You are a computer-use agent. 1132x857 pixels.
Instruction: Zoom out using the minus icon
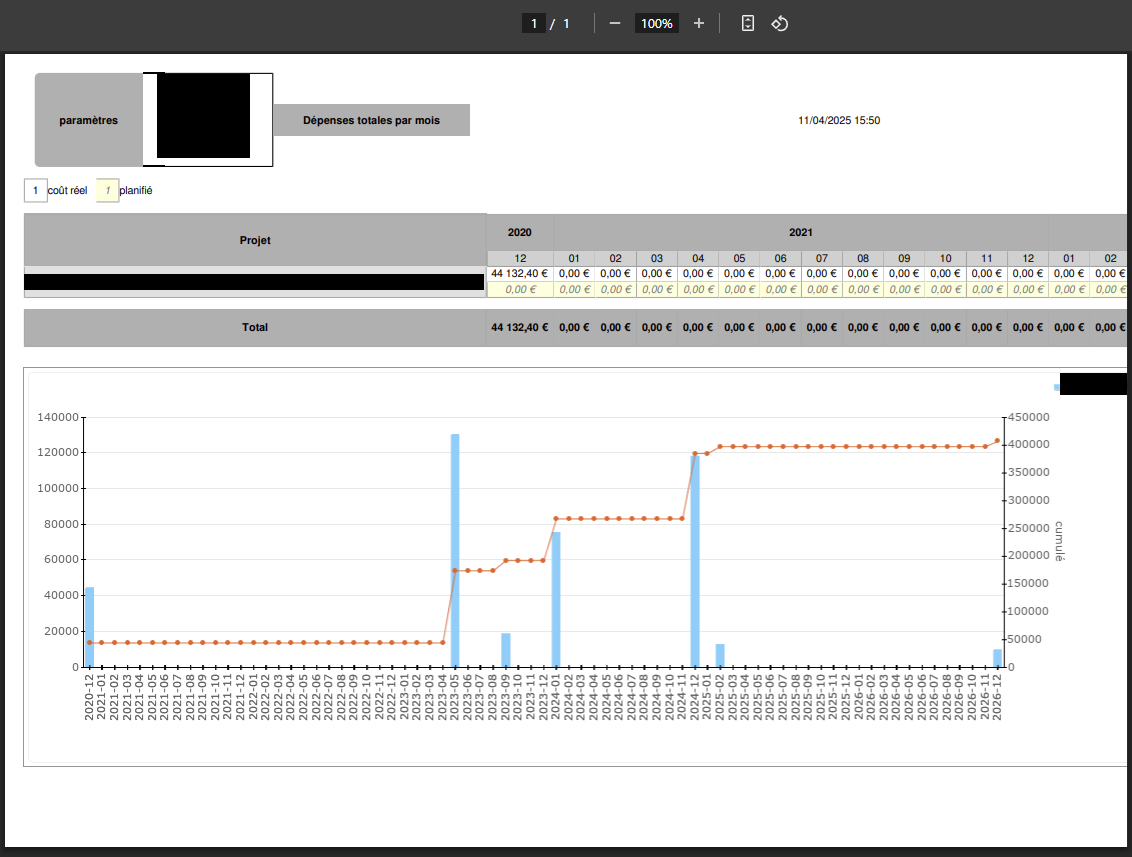(x=615, y=23)
